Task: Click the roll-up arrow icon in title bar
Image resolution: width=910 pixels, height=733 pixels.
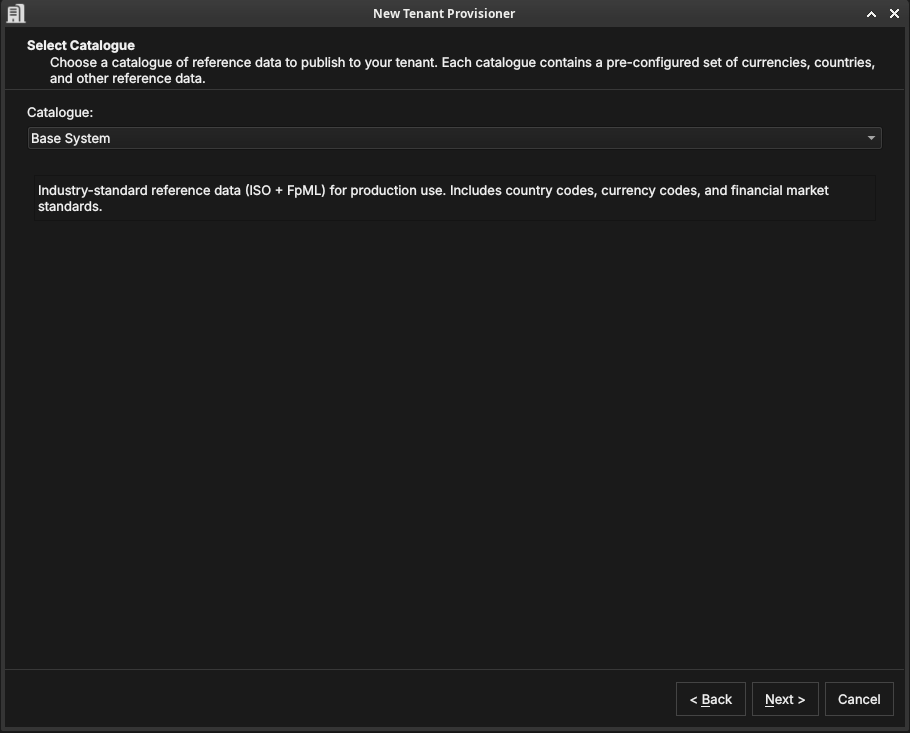Action: 871,14
